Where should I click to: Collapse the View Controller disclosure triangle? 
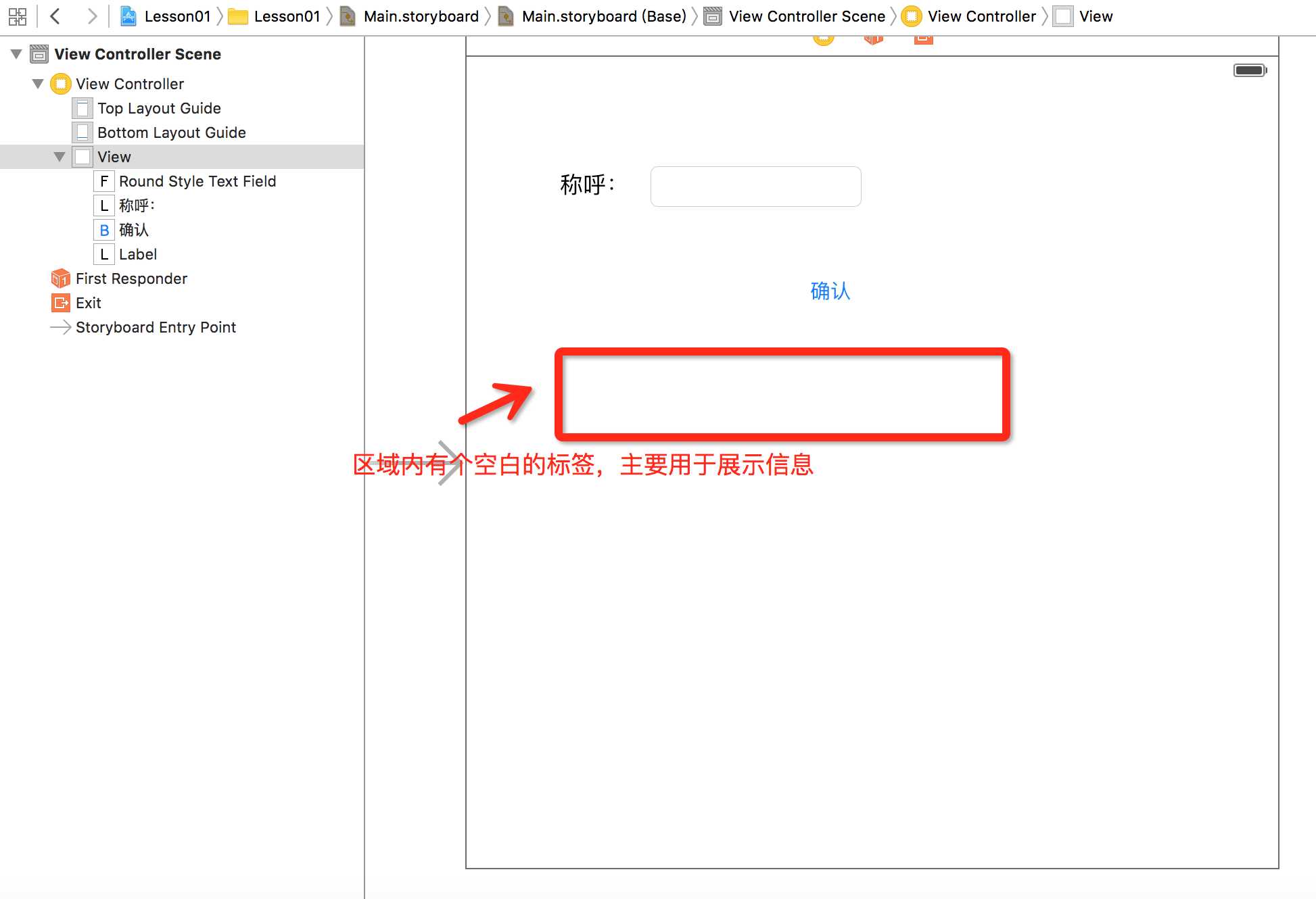point(38,84)
